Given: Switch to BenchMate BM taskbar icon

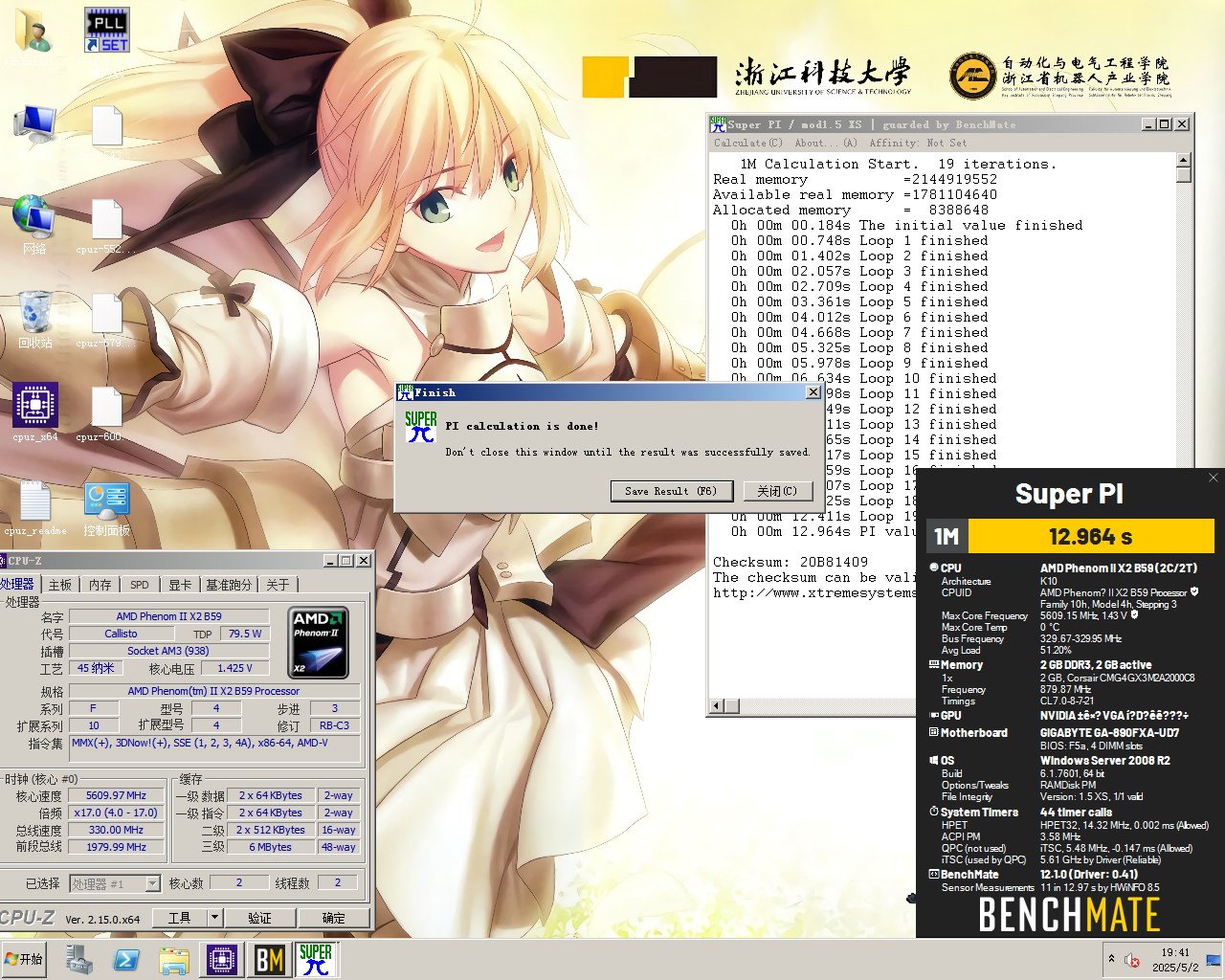Looking at the screenshot, I should (x=269, y=959).
